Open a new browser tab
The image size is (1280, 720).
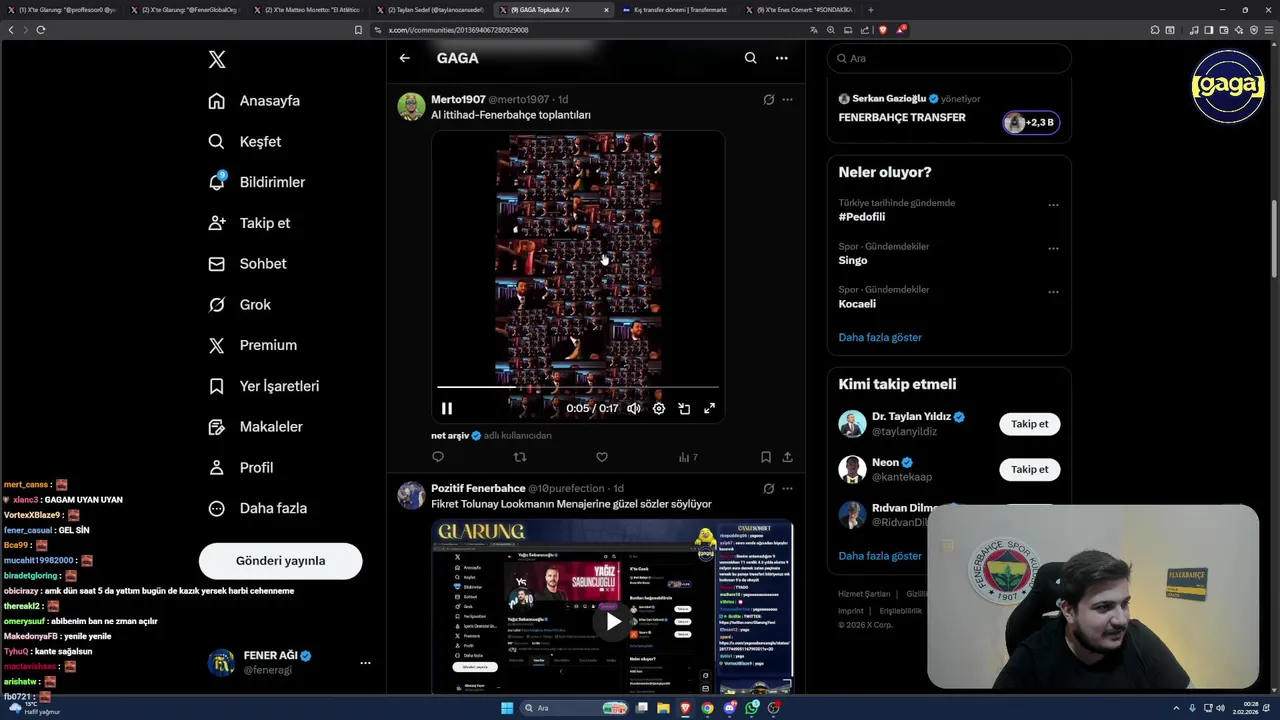click(x=870, y=10)
